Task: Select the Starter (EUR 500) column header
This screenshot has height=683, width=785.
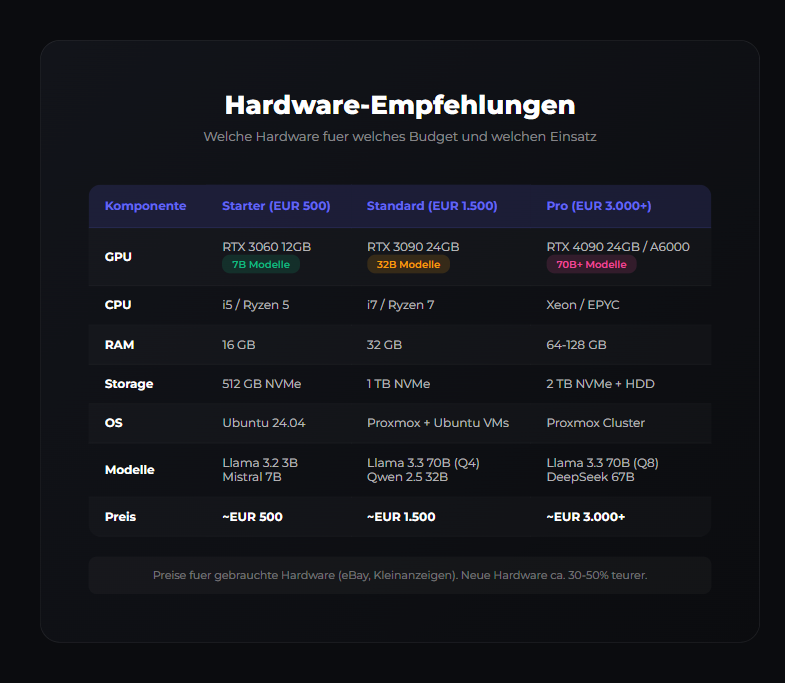Action: (276, 206)
